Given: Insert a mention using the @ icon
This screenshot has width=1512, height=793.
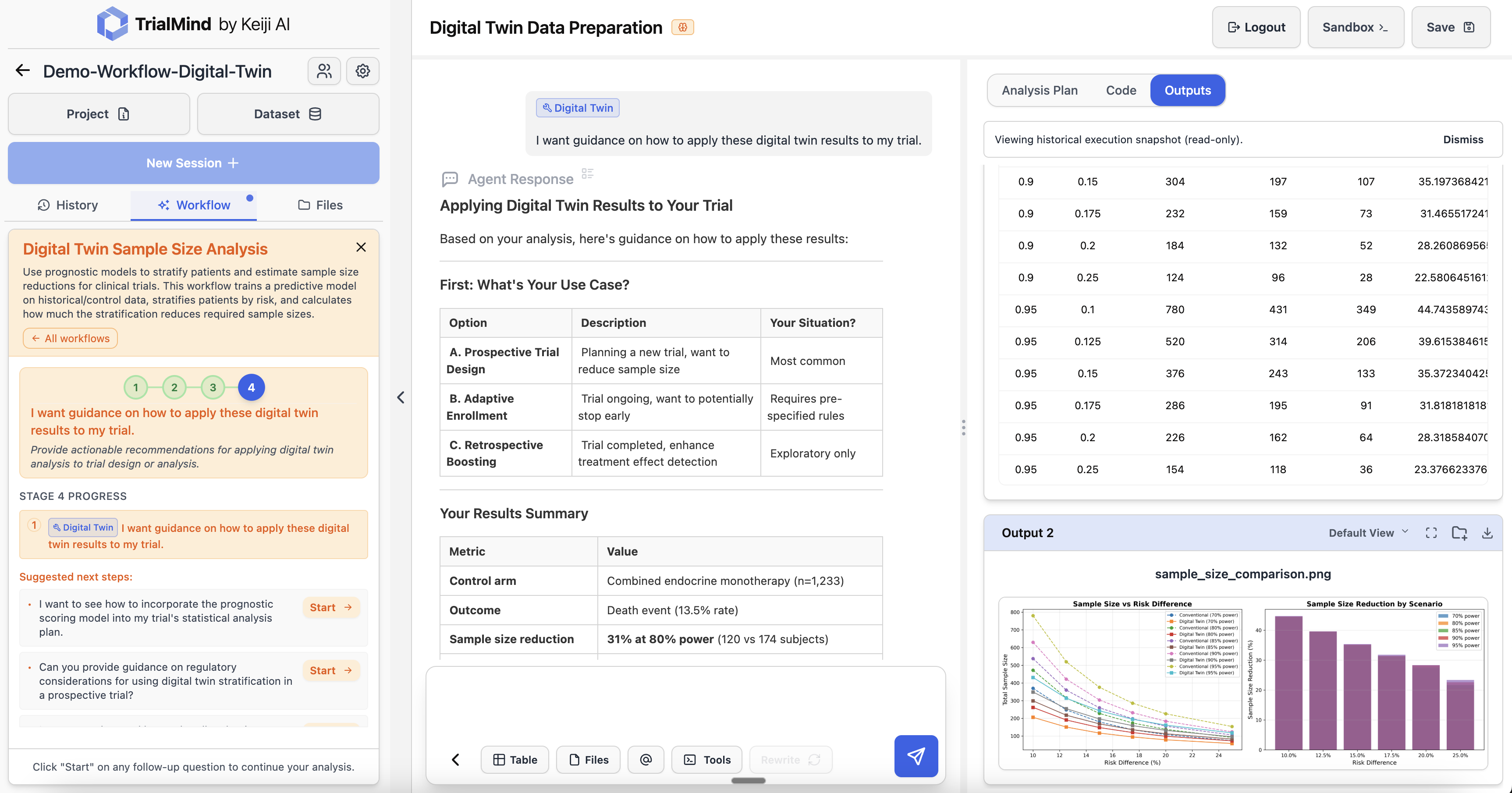Looking at the screenshot, I should (646, 759).
